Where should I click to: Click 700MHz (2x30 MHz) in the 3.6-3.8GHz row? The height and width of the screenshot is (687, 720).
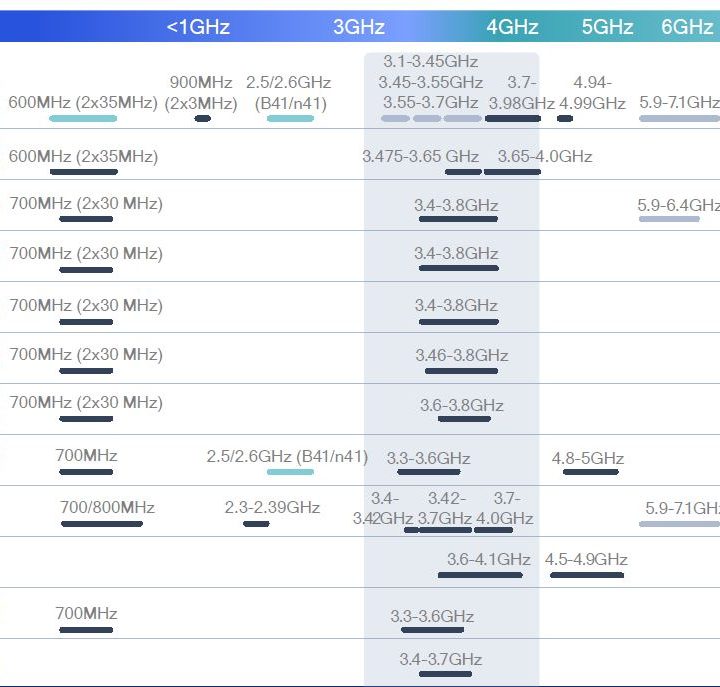(86, 402)
